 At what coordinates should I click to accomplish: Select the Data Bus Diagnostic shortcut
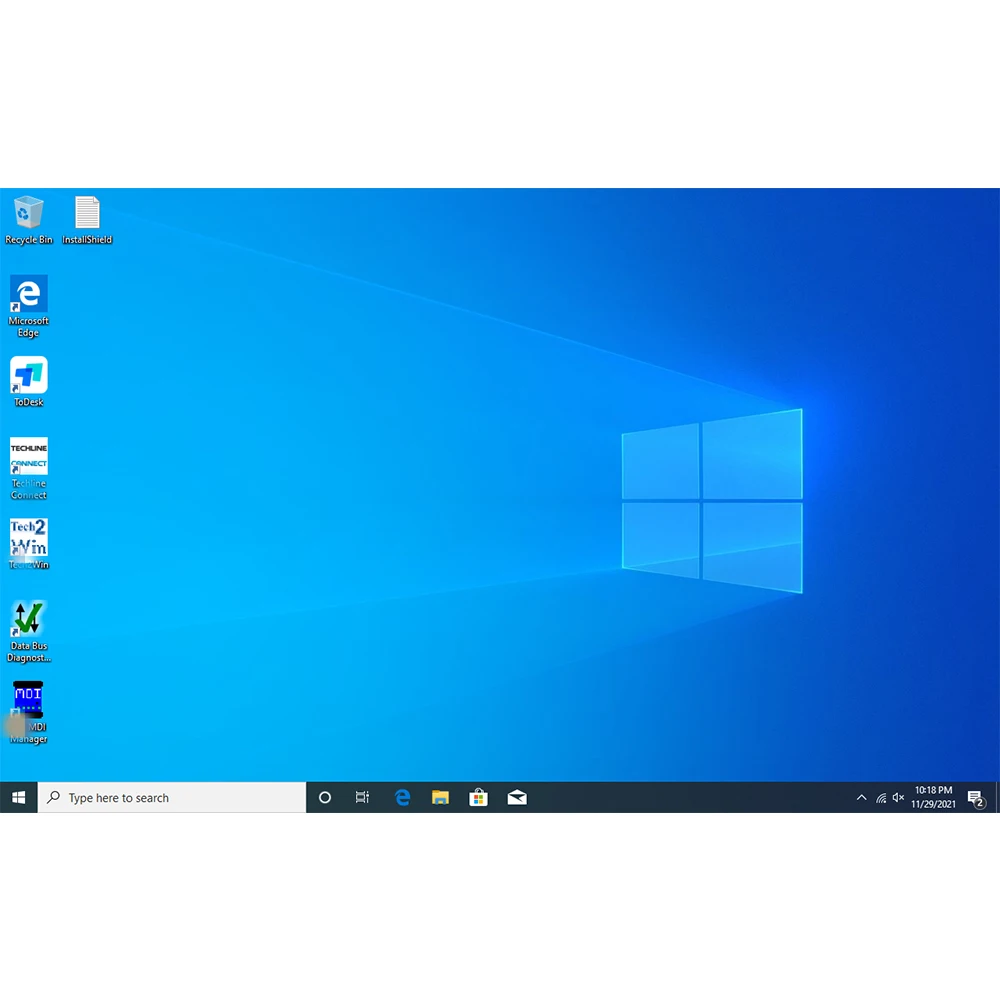point(28,631)
